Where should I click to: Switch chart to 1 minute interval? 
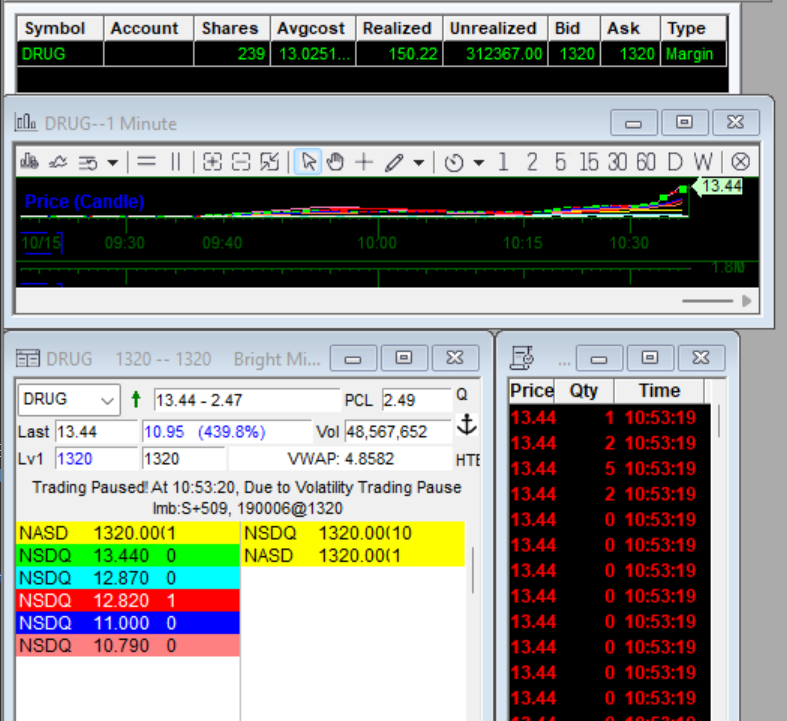503,162
